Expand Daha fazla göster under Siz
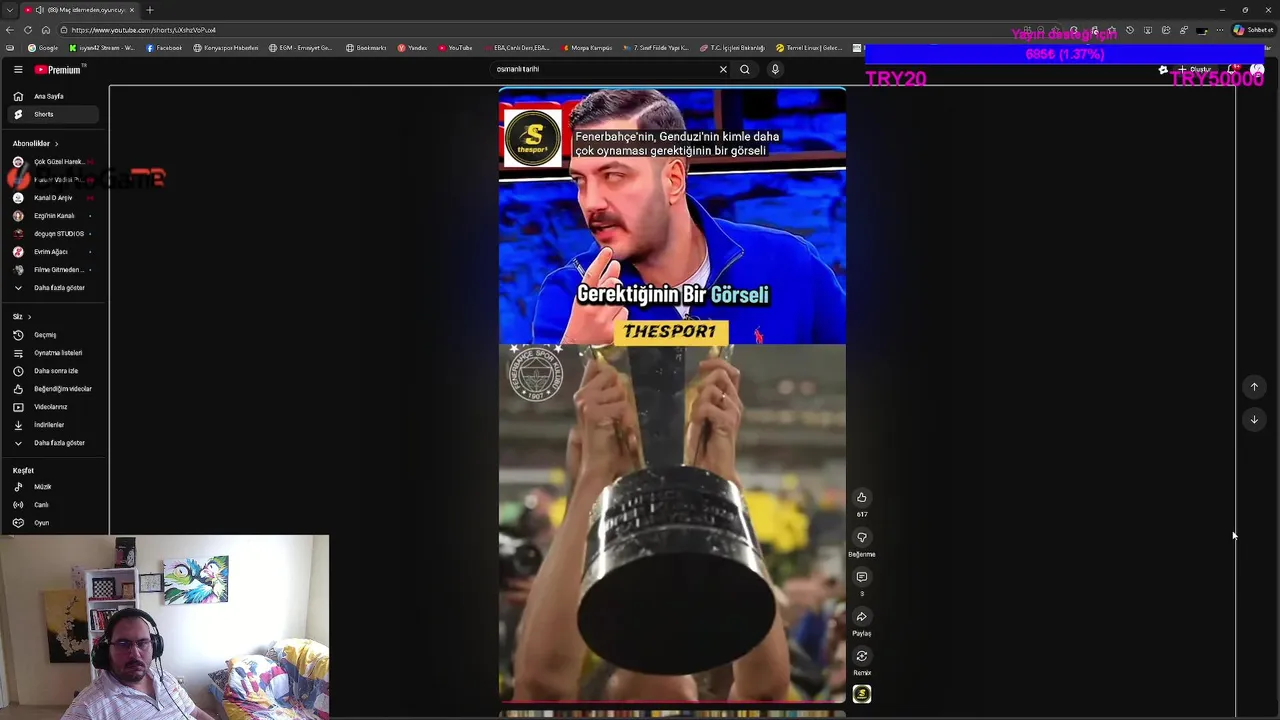Screen dimensions: 1280x720 click(55, 443)
